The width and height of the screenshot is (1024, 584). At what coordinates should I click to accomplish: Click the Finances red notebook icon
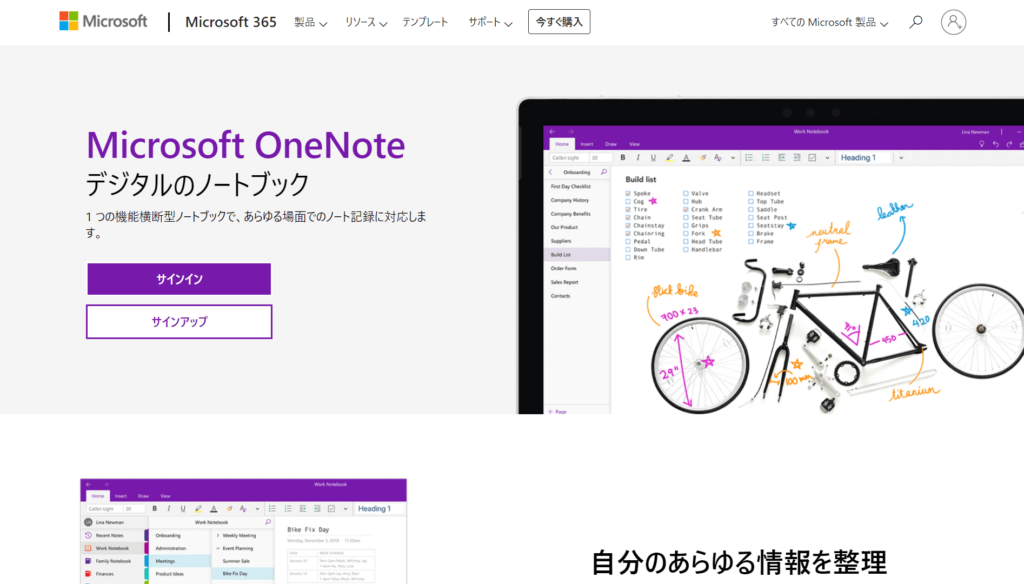88,574
